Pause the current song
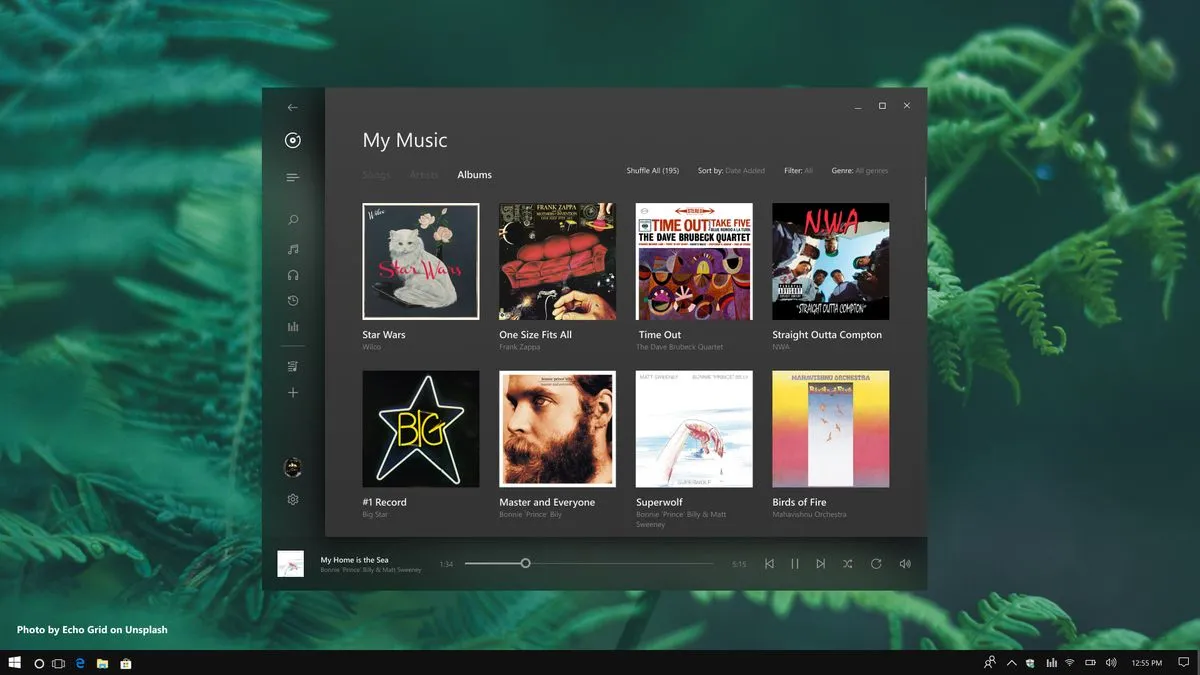 click(x=795, y=564)
